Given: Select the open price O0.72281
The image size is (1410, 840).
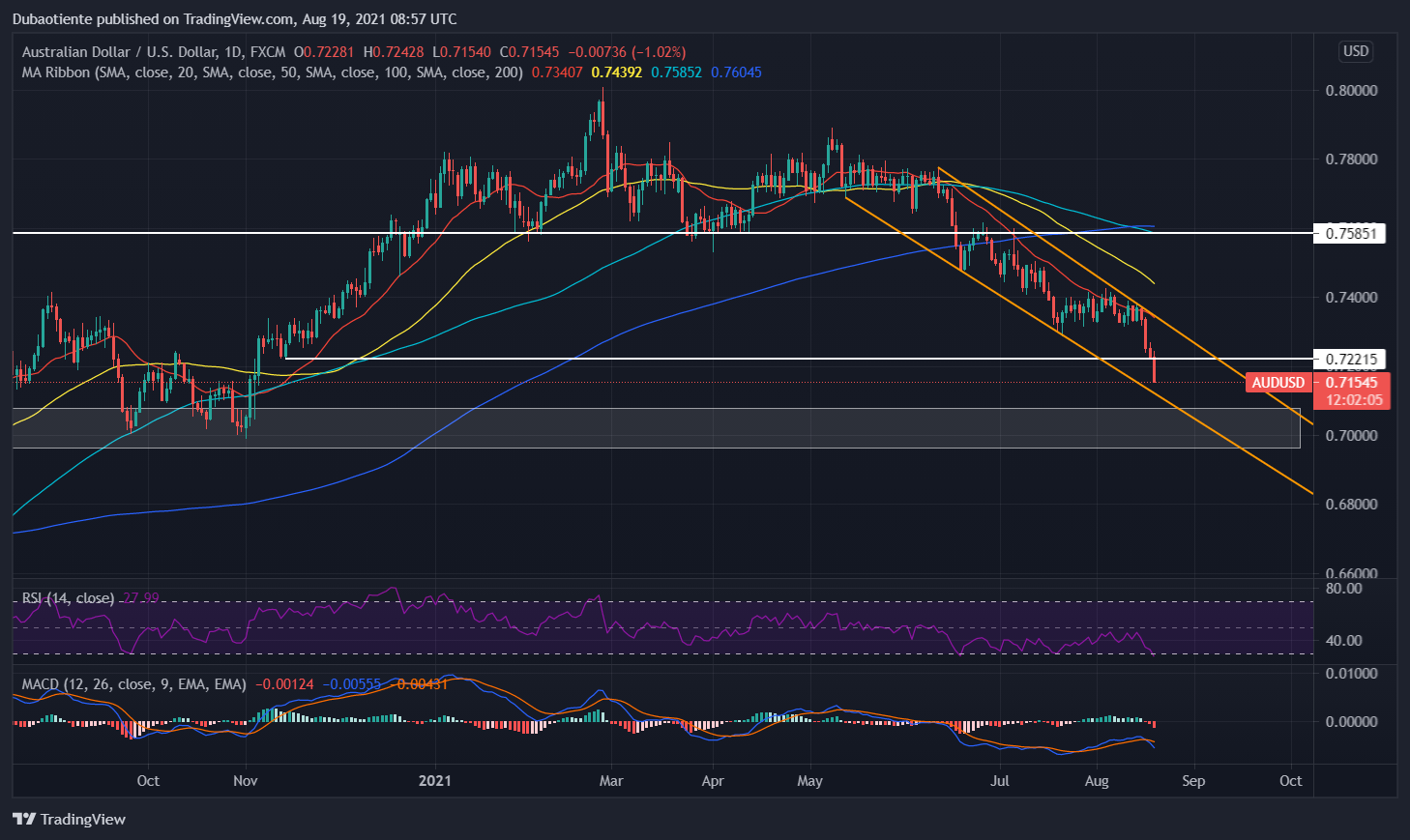Looking at the screenshot, I should (x=326, y=52).
